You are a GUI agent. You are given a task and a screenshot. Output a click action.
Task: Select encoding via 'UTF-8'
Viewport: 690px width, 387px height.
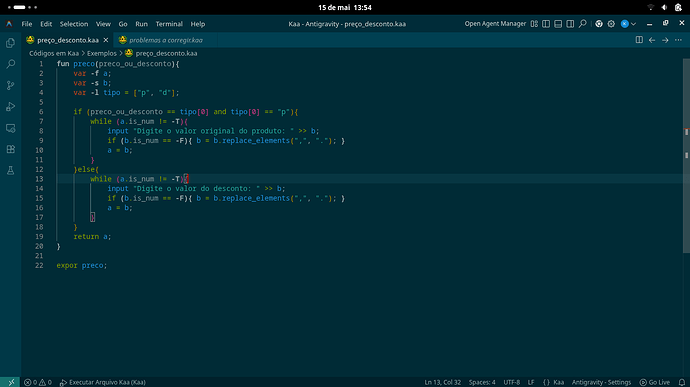pos(511,382)
